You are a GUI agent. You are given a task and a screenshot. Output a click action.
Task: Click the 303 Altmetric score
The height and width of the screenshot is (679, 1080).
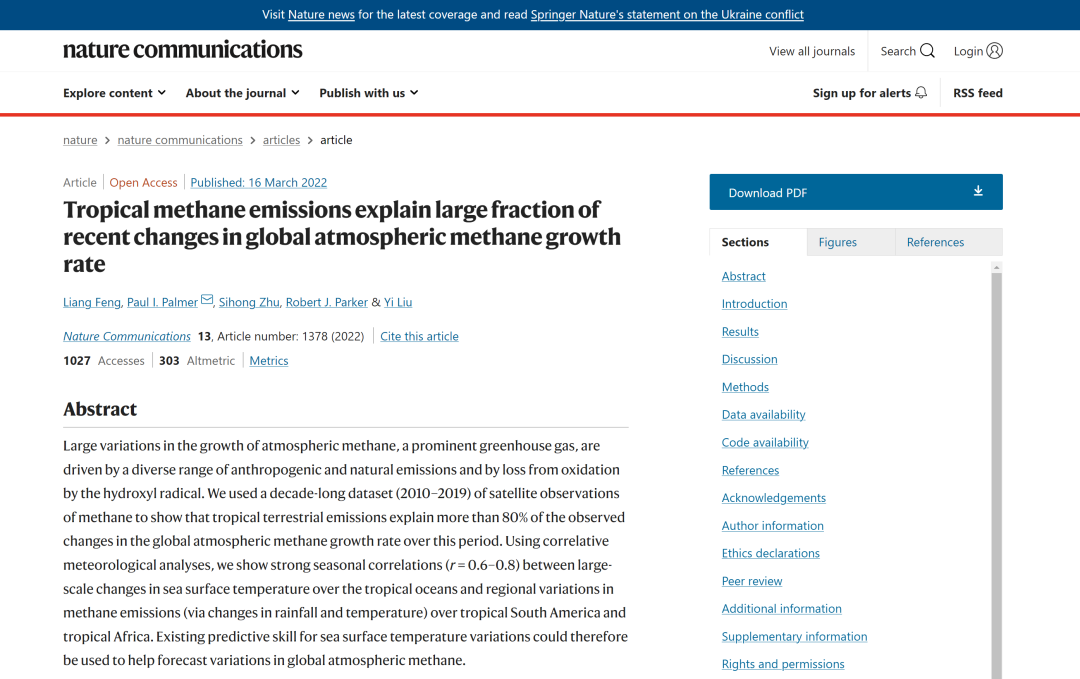click(x=197, y=361)
